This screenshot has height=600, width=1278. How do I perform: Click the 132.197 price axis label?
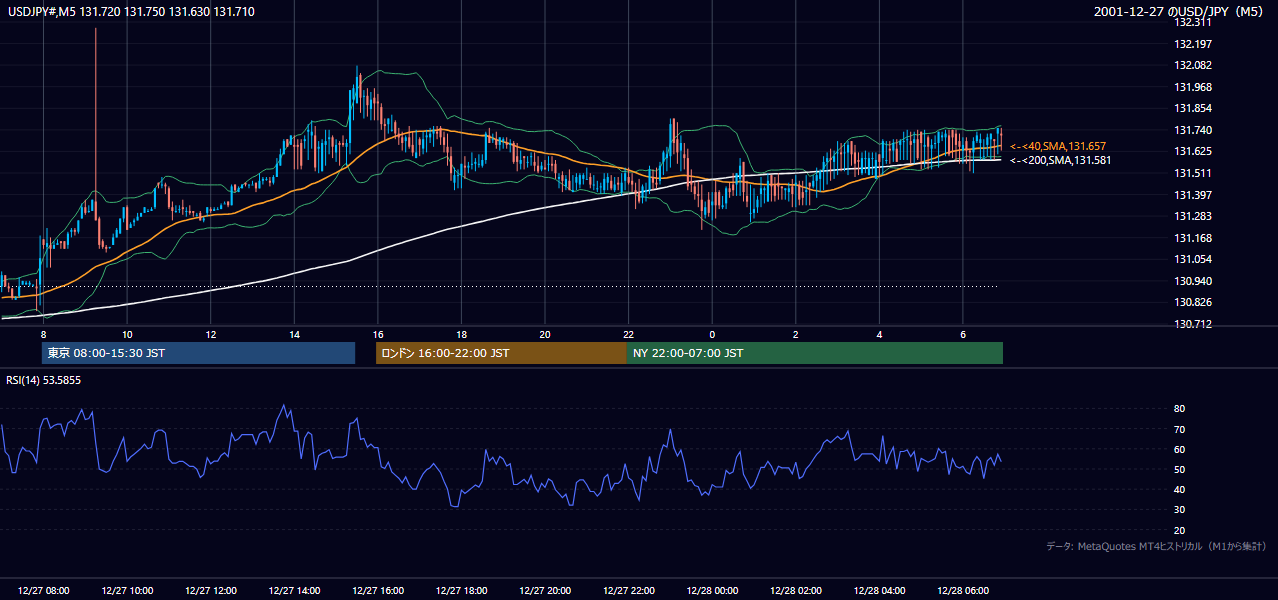pyautogui.click(x=1195, y=44)
